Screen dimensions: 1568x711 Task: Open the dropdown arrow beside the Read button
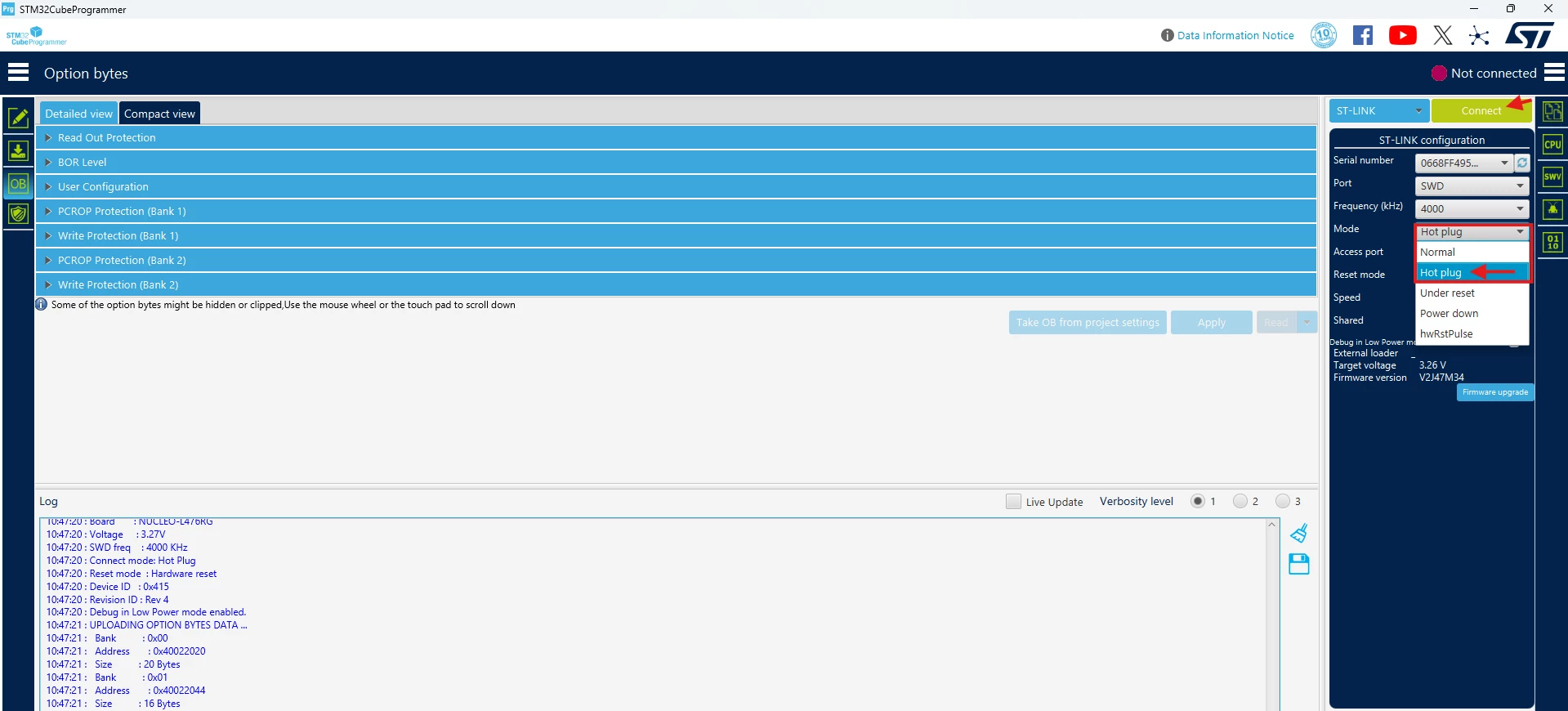pos(1307,322)
